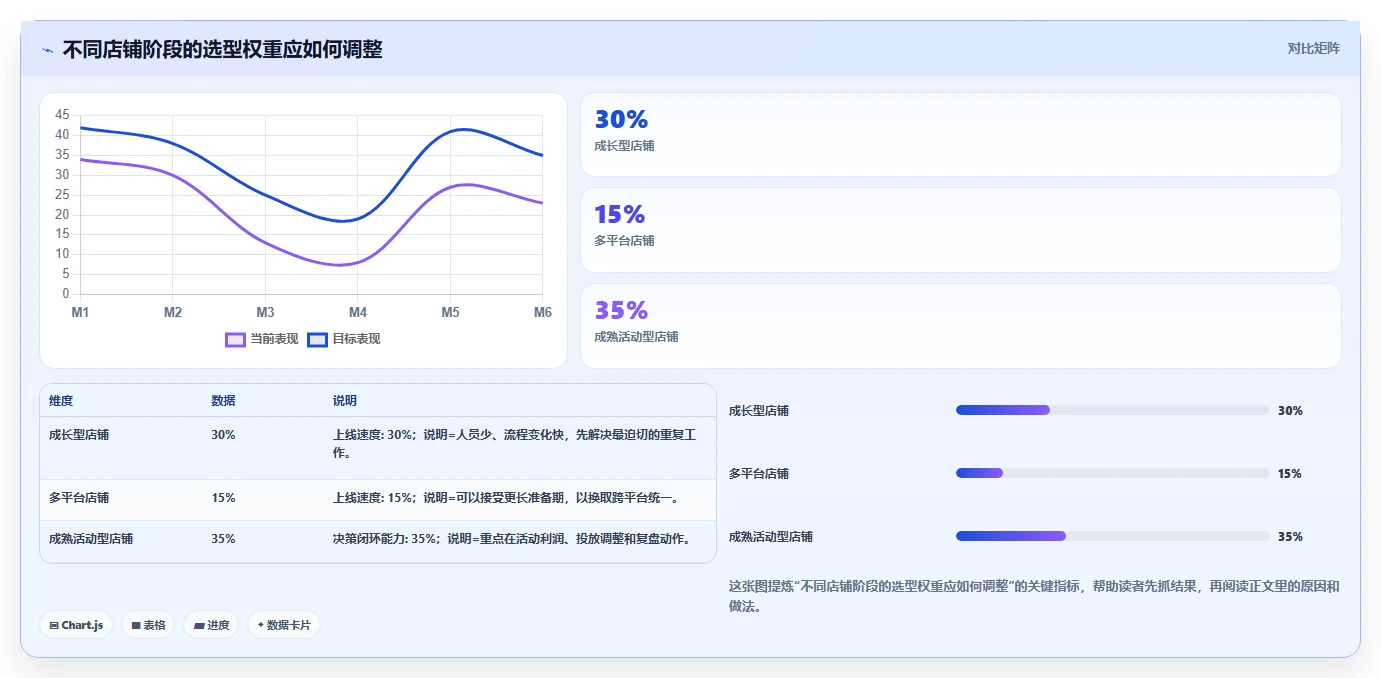Select the 30% 成长型店铺 data card
The height and width of the screenshot is (678, 1381).
coord(960,135)
